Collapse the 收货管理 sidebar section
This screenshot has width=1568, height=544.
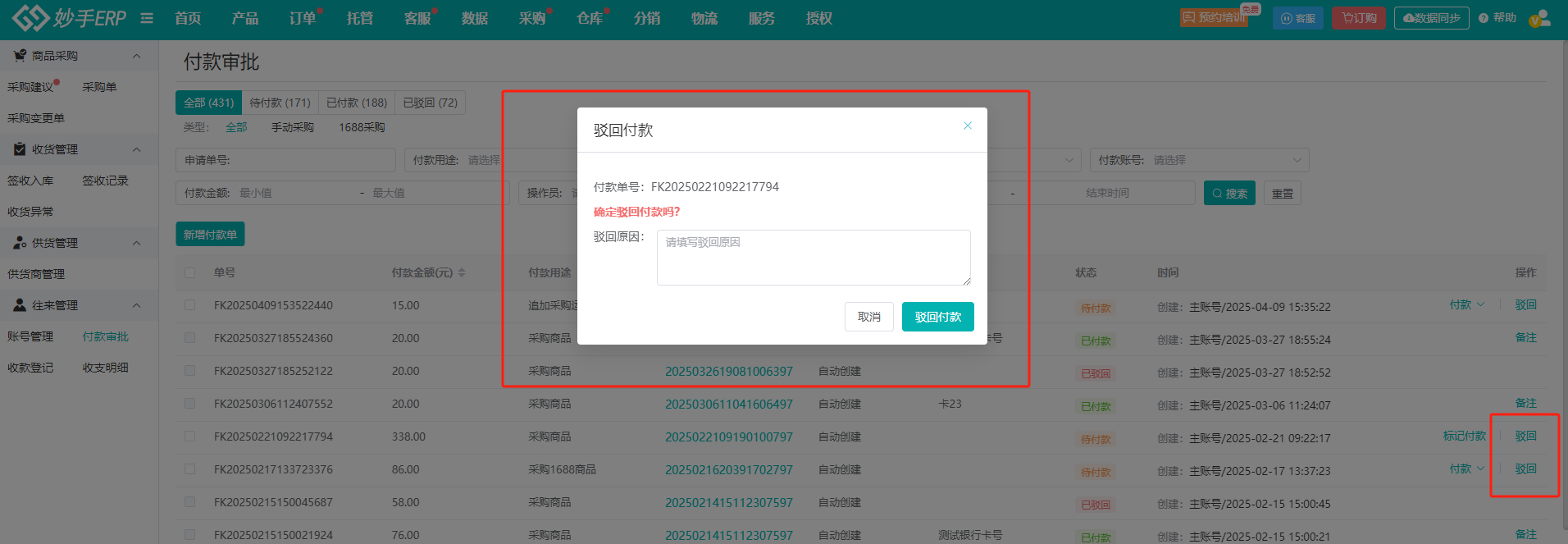click(137, 149)
